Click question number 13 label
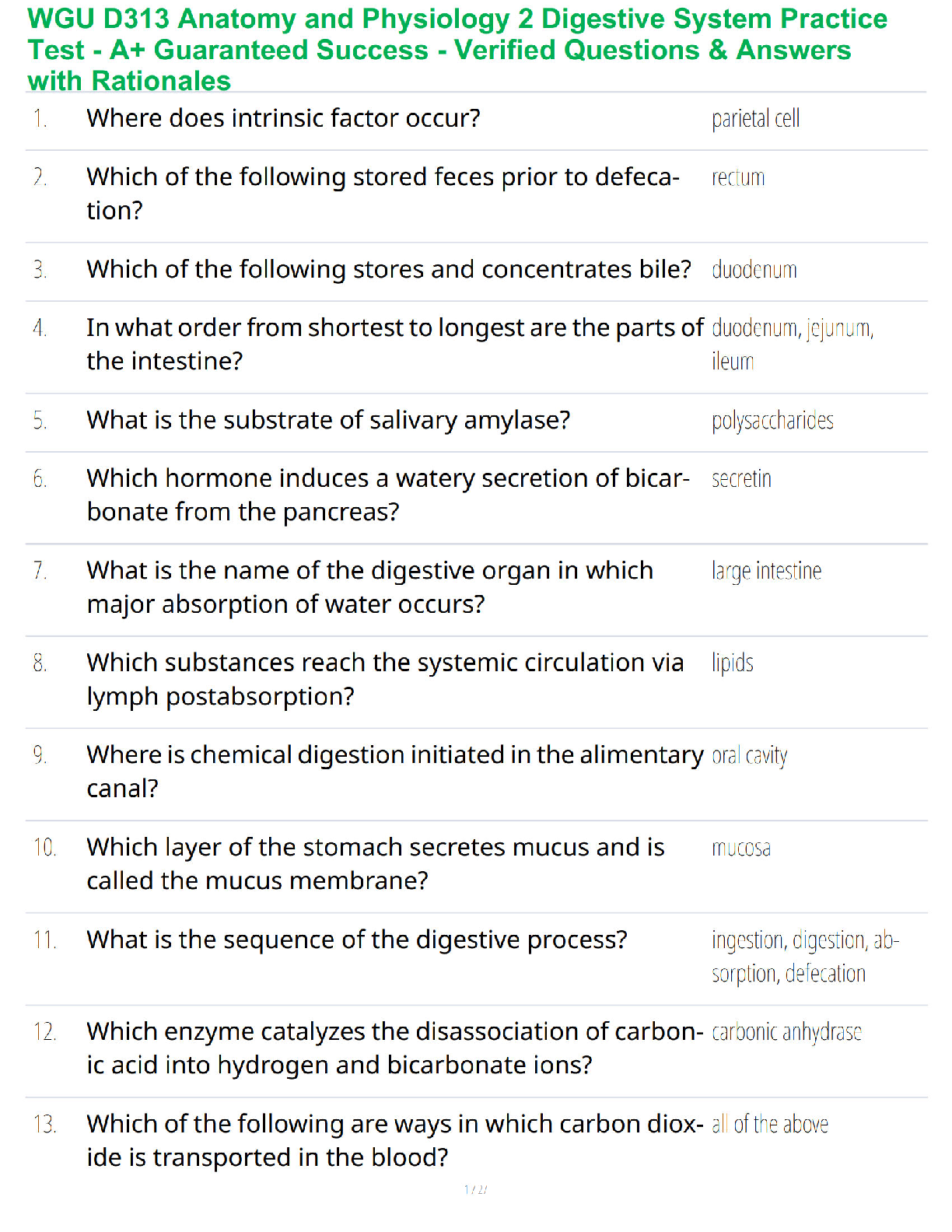952x1232 pixels. (44, 1125)
